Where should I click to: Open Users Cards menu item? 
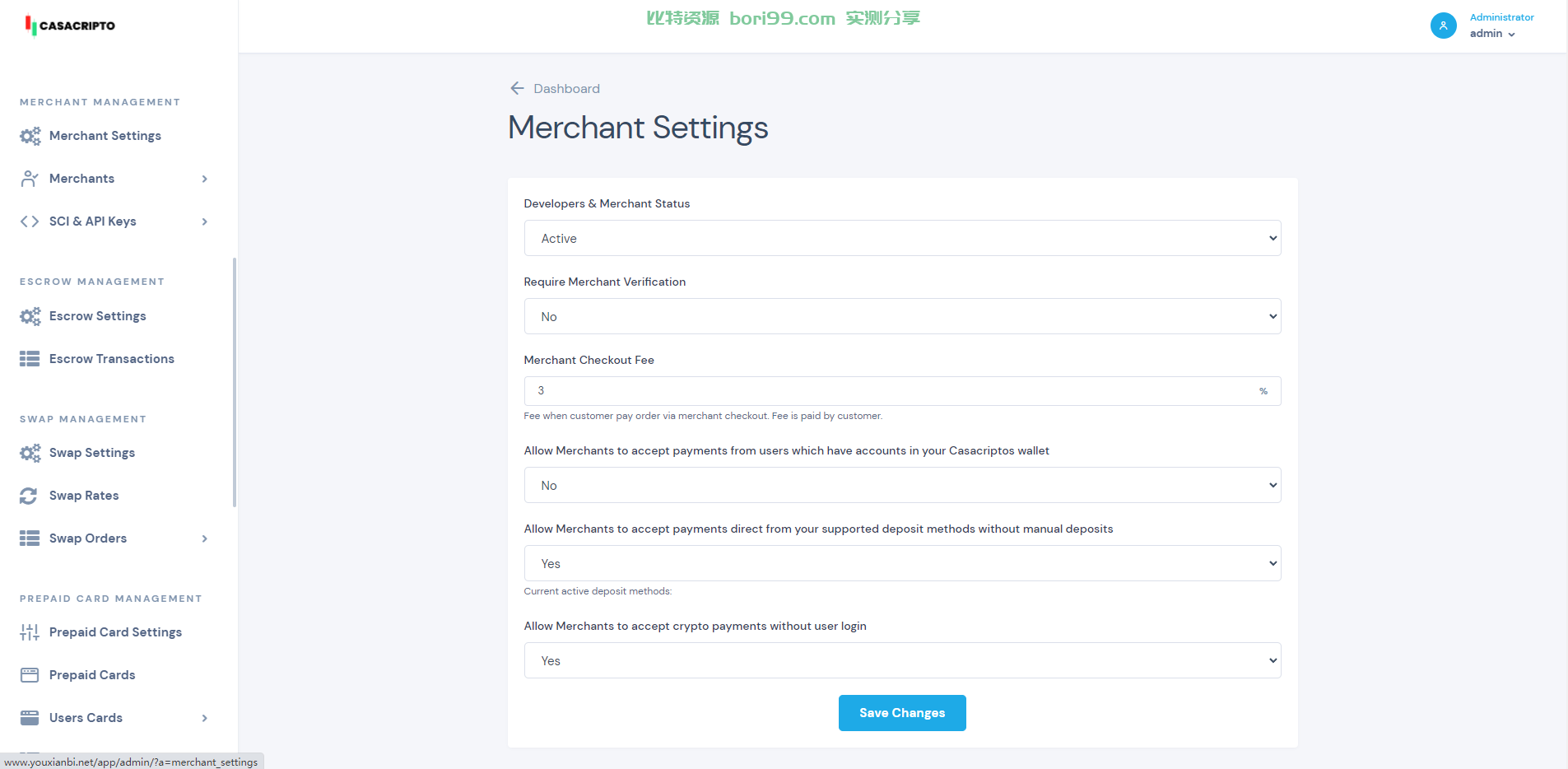86,718
